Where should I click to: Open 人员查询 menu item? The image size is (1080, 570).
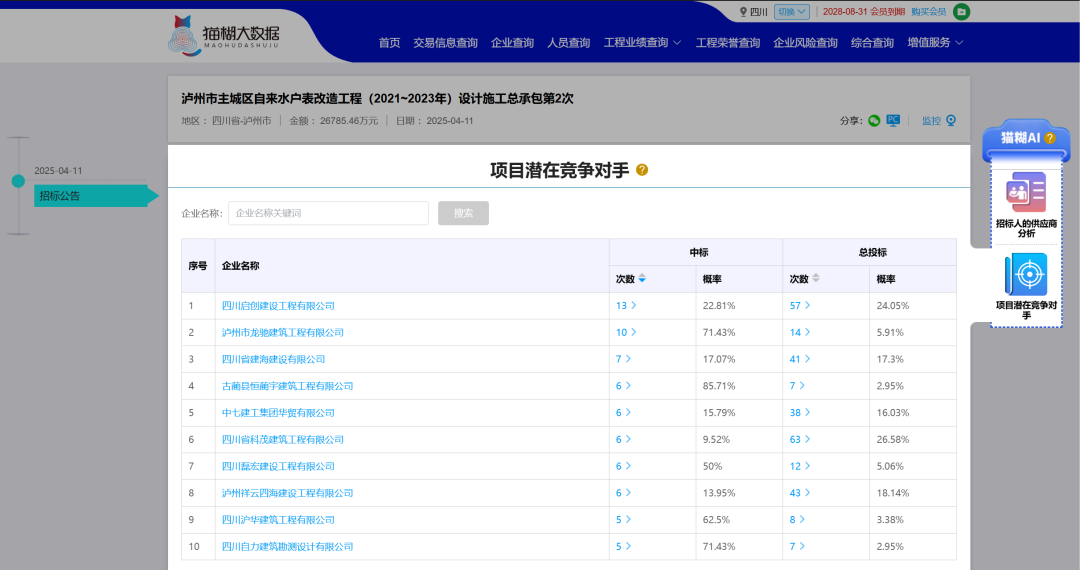(569, 43)
